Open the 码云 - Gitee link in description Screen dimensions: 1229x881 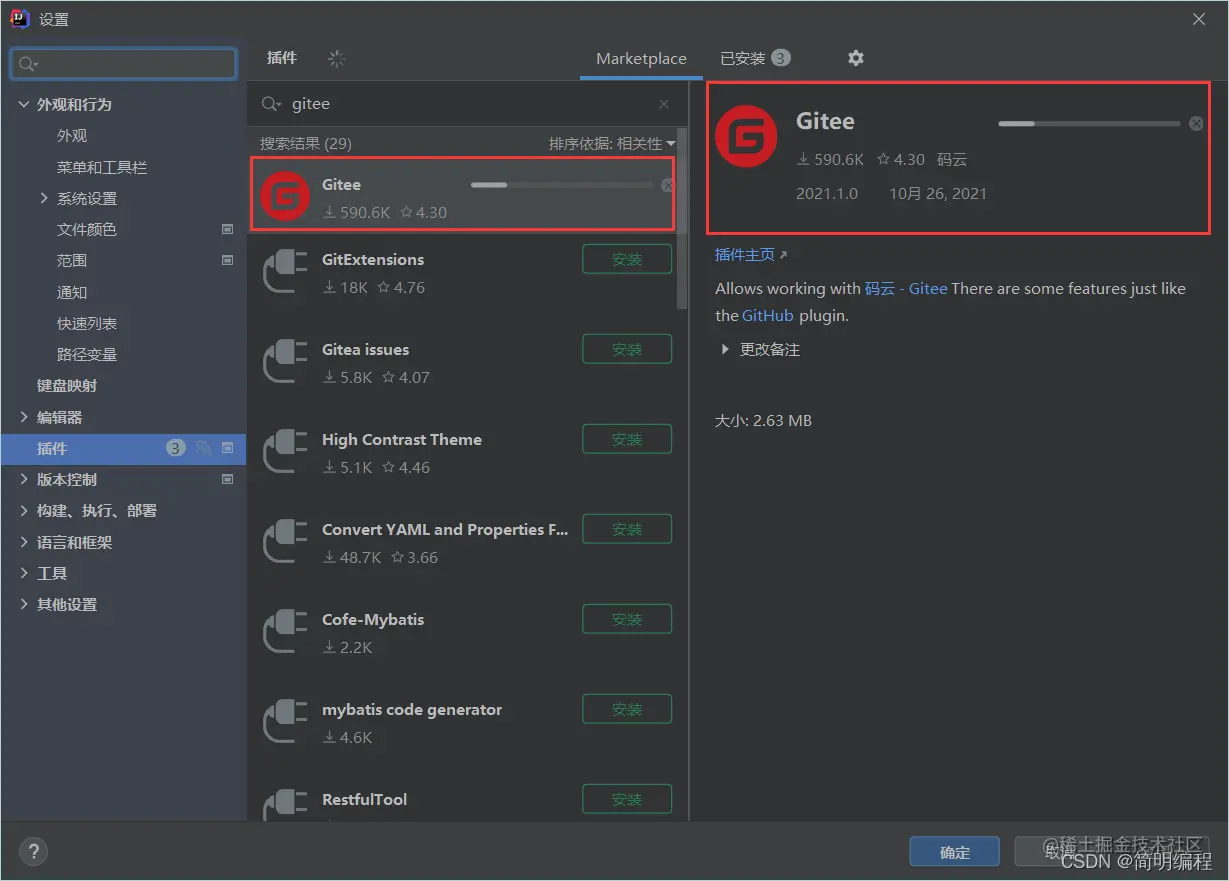pos(906,288)
